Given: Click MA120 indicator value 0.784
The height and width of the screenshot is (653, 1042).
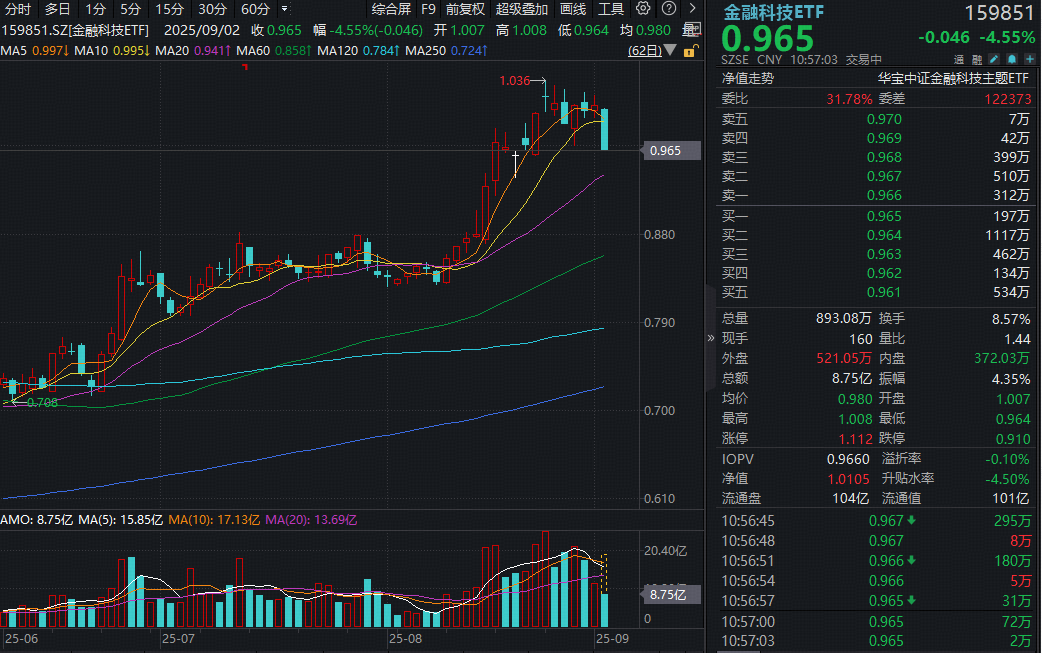Looking at the screenshot, I should click(x=381, y=50).
